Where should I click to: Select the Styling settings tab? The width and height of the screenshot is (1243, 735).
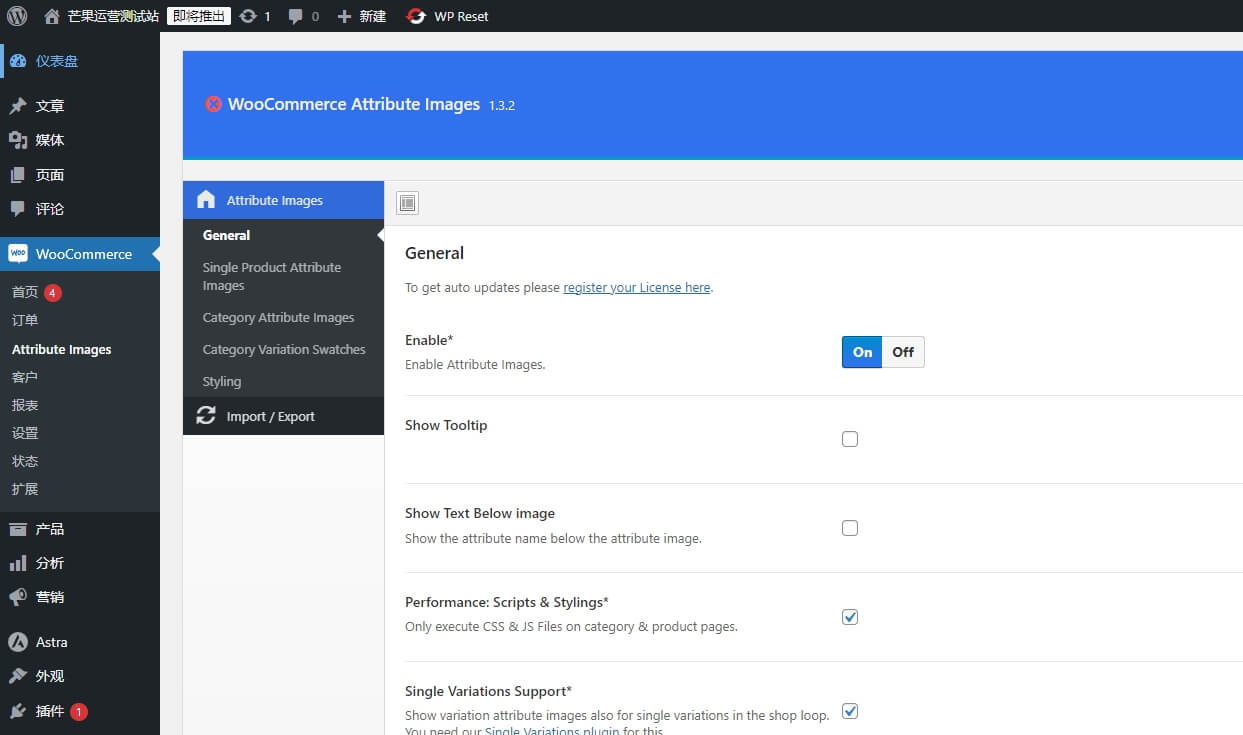[222, 381]
